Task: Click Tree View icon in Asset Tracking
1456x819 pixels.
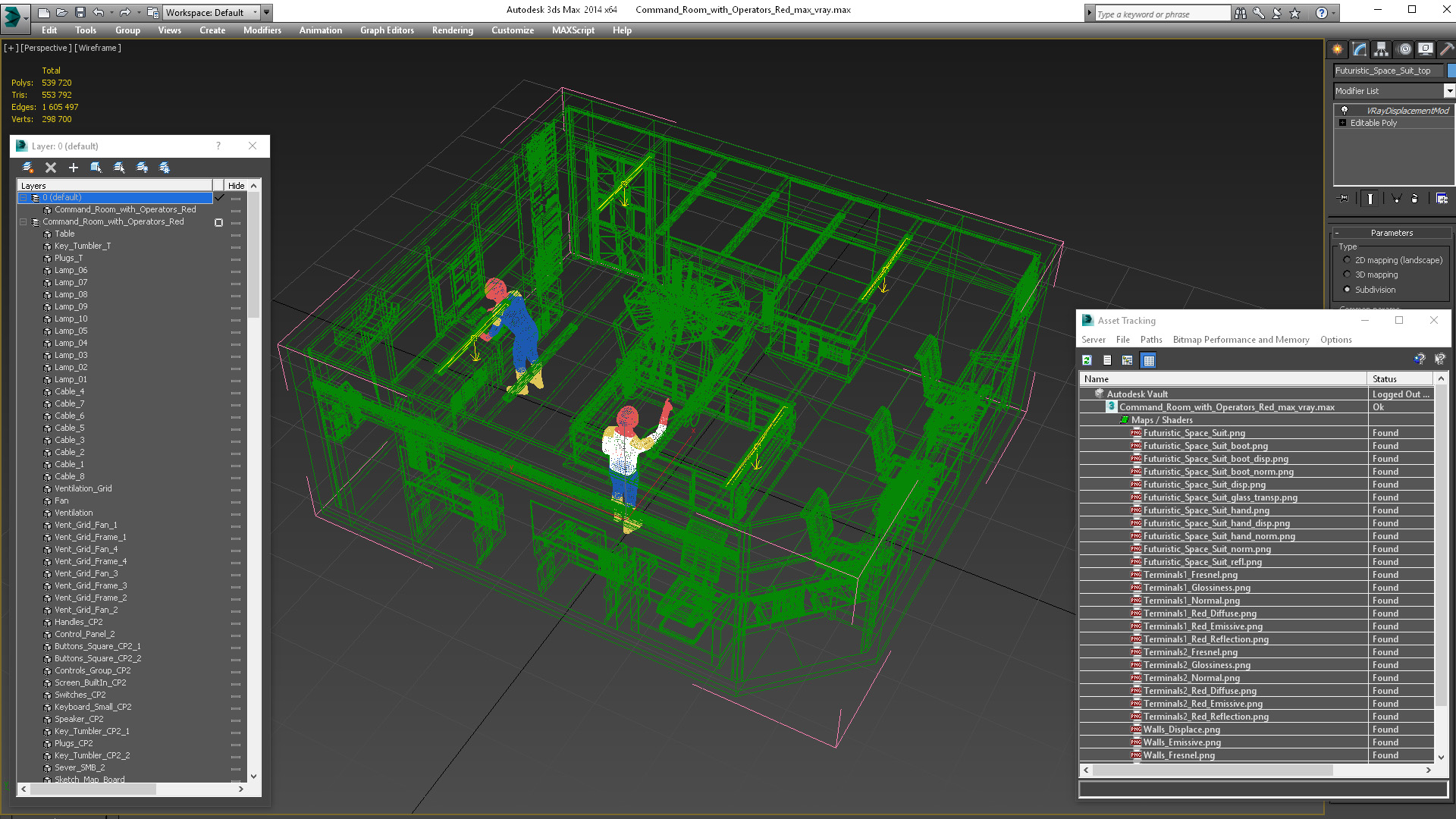Action: pyautogui.click(x=1128, y=360)
